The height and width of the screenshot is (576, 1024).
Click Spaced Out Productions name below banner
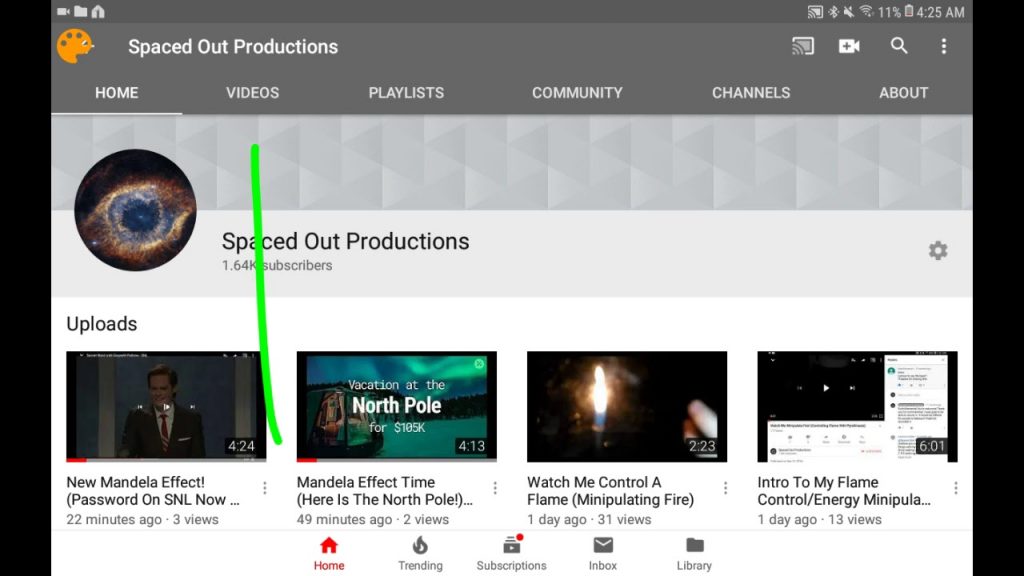coord(345,241)
